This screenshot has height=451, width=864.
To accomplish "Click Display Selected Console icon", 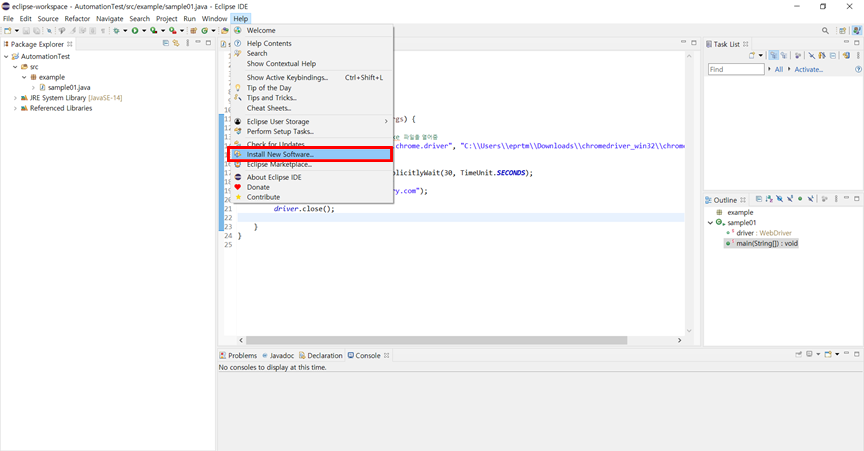I will 809,354.
